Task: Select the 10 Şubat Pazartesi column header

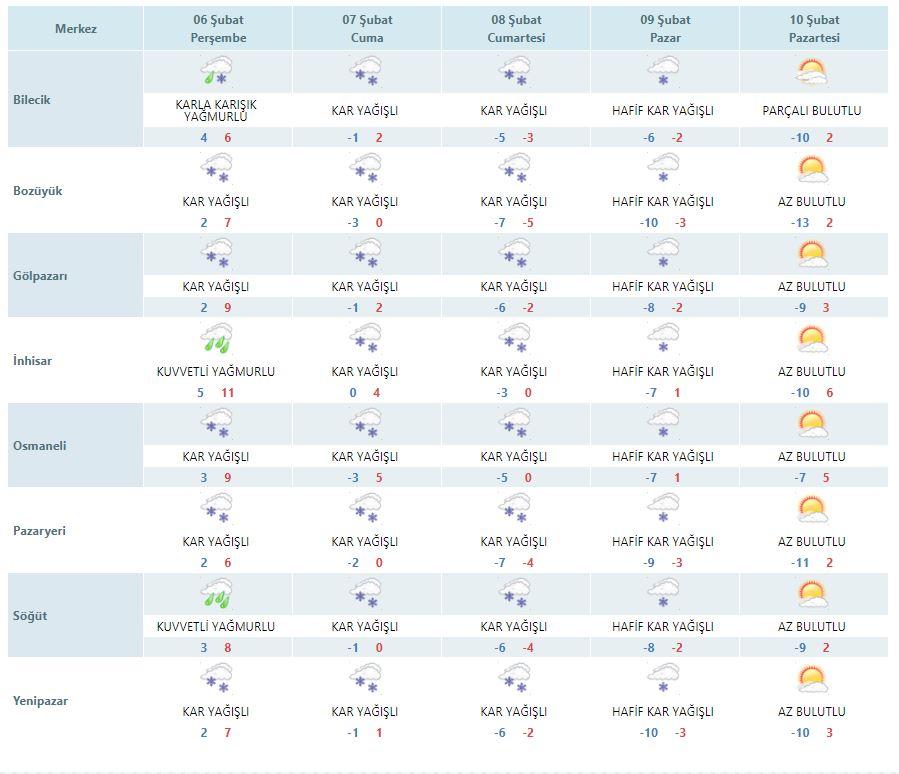Action: [812, 28]
